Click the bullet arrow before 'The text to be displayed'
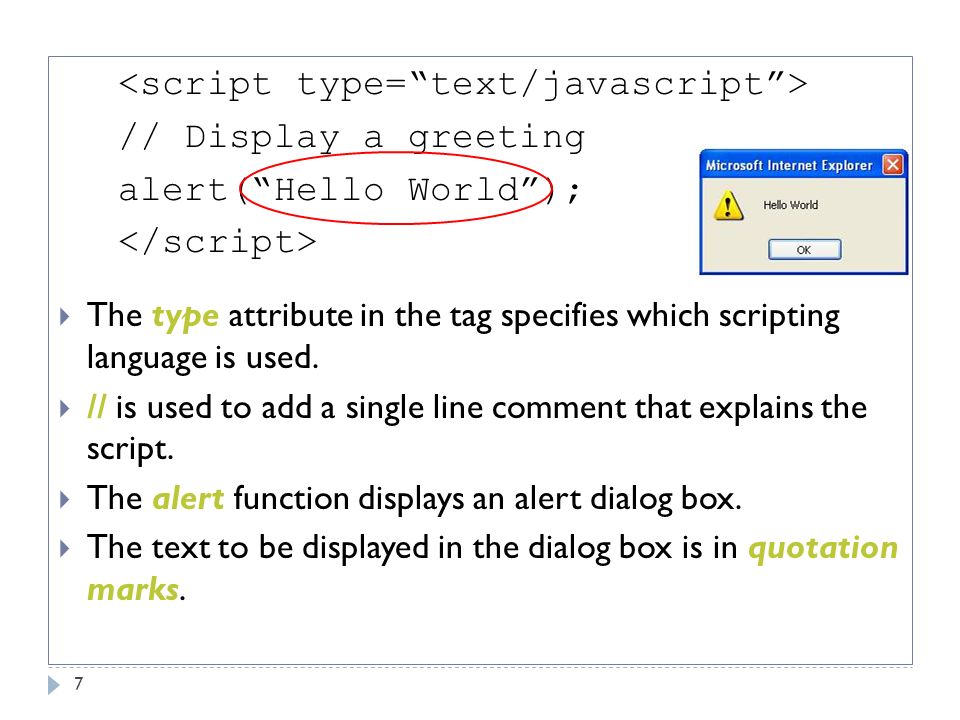The width and height of the screenshot is (960, 720). tap(65, 549)
